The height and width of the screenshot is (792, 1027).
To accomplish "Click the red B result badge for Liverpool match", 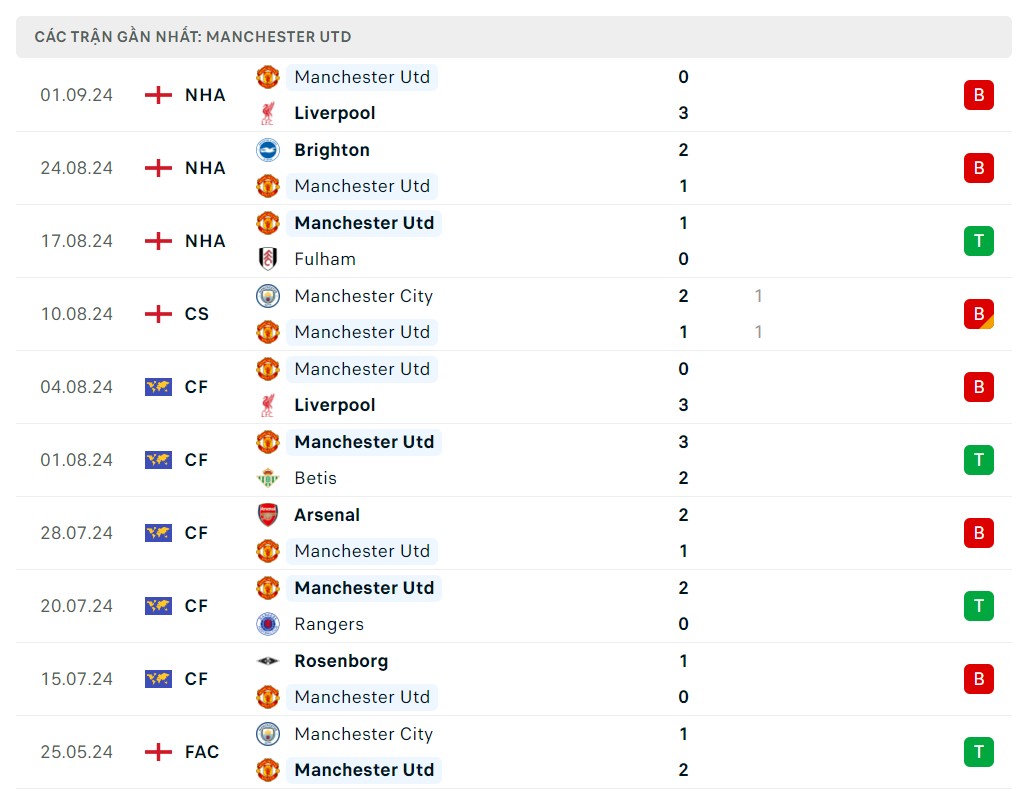I will coord(978,95).
